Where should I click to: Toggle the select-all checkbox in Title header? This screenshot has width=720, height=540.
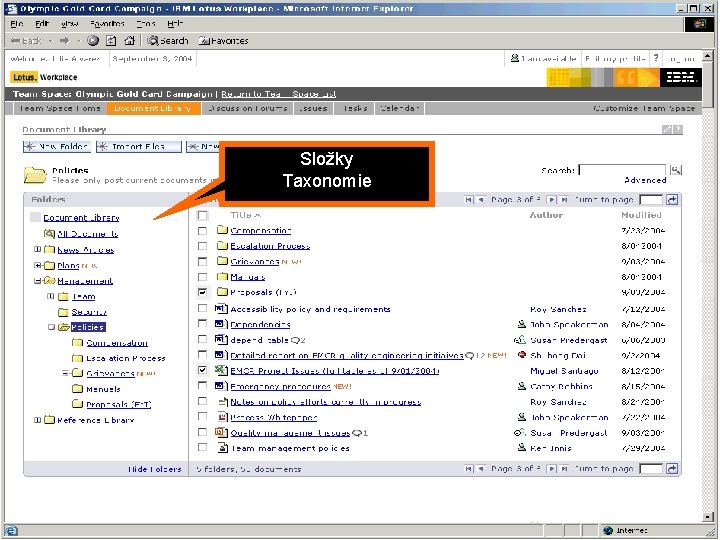[x=202, y=215]
